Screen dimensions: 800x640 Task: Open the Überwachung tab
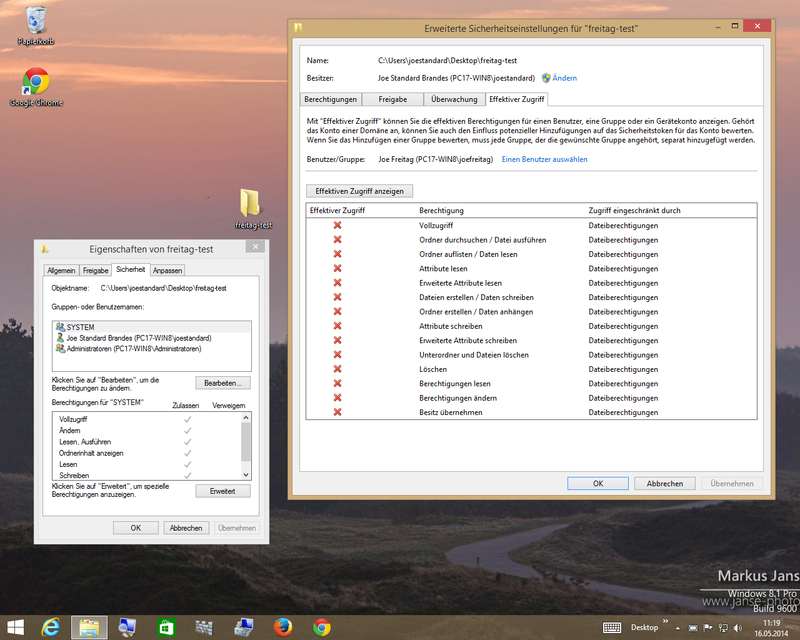tap(454, 99)
